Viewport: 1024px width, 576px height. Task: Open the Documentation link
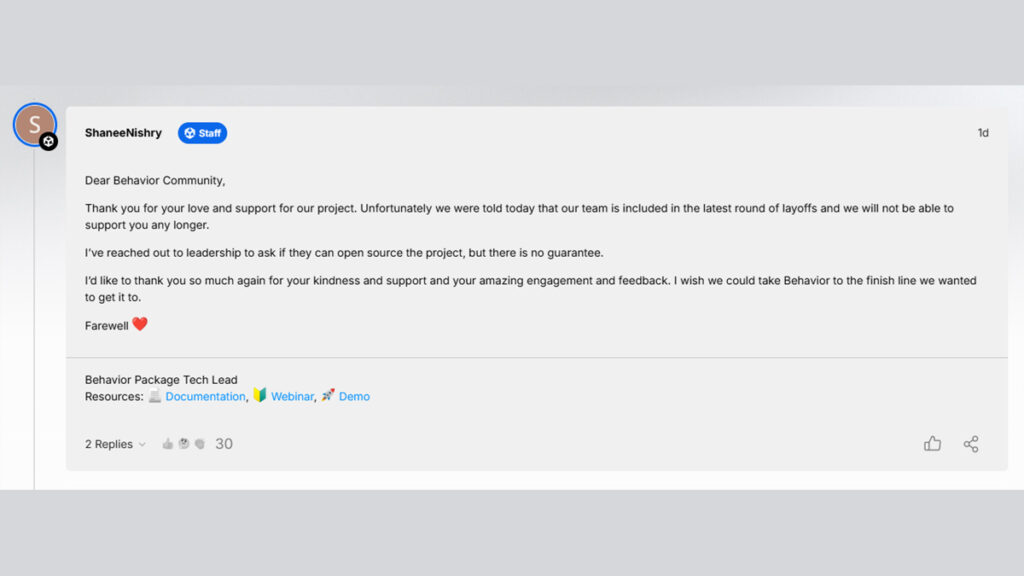click(x=205, y=397)
